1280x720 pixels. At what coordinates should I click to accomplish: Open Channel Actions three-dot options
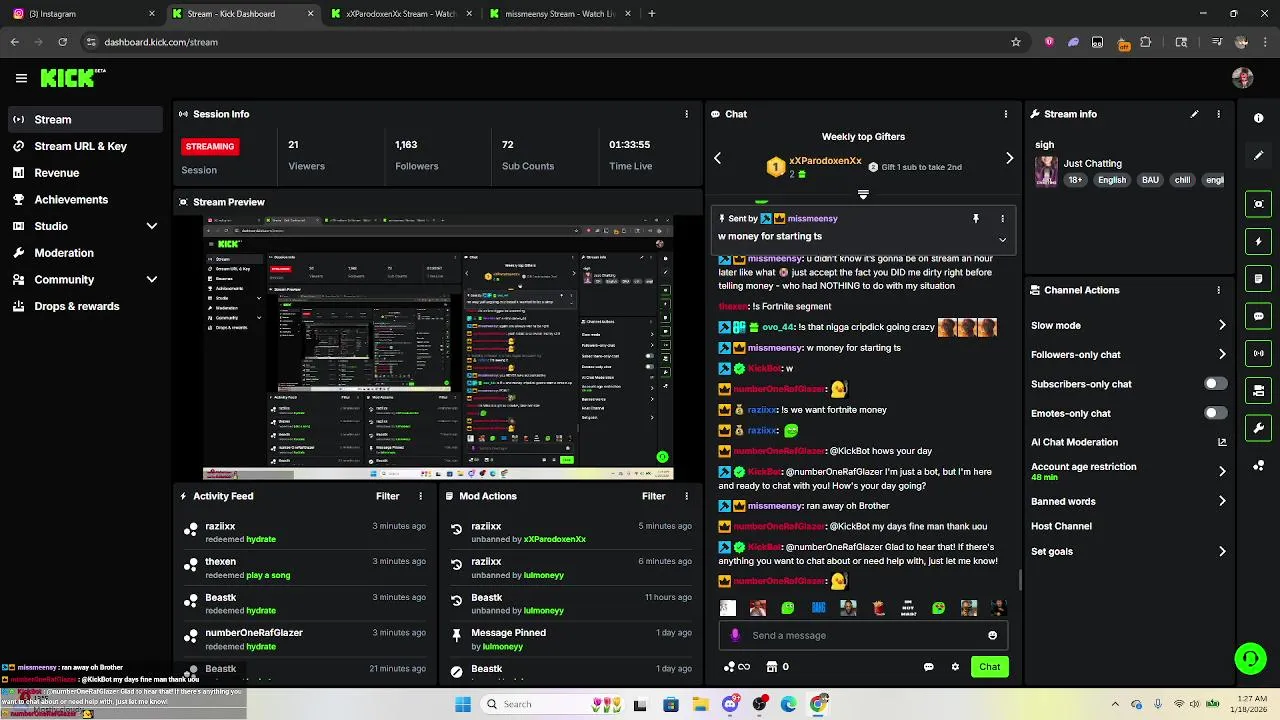tap(1218, 290)
